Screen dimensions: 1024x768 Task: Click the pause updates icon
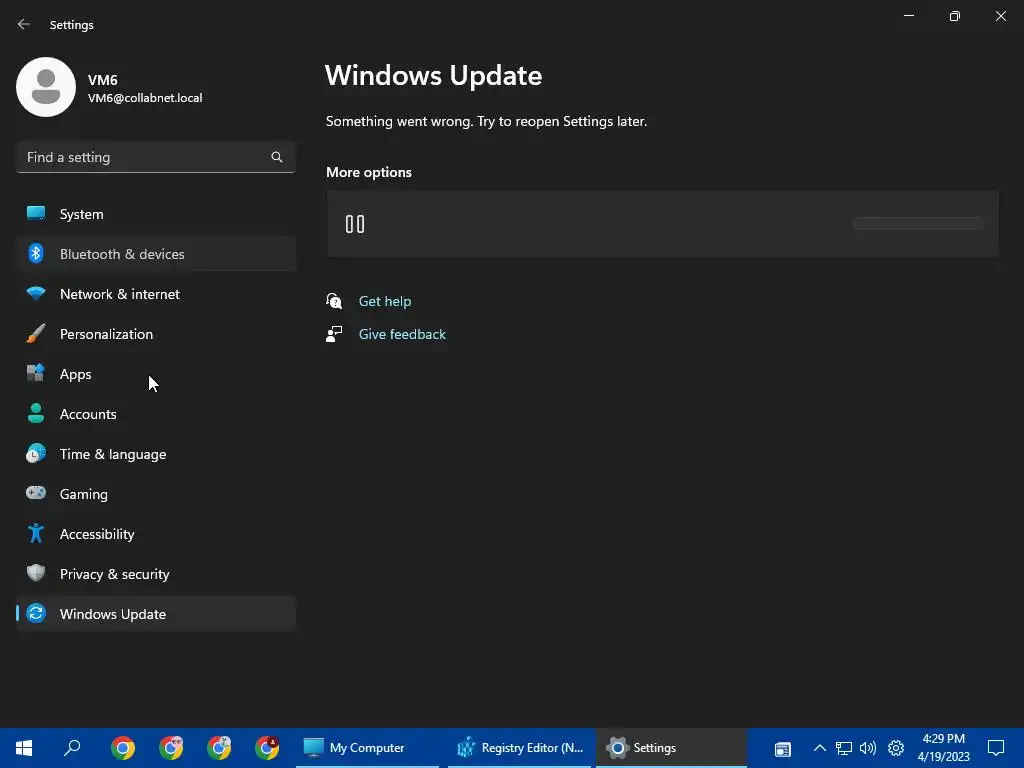pyautogui.click(x=355, y=224)
